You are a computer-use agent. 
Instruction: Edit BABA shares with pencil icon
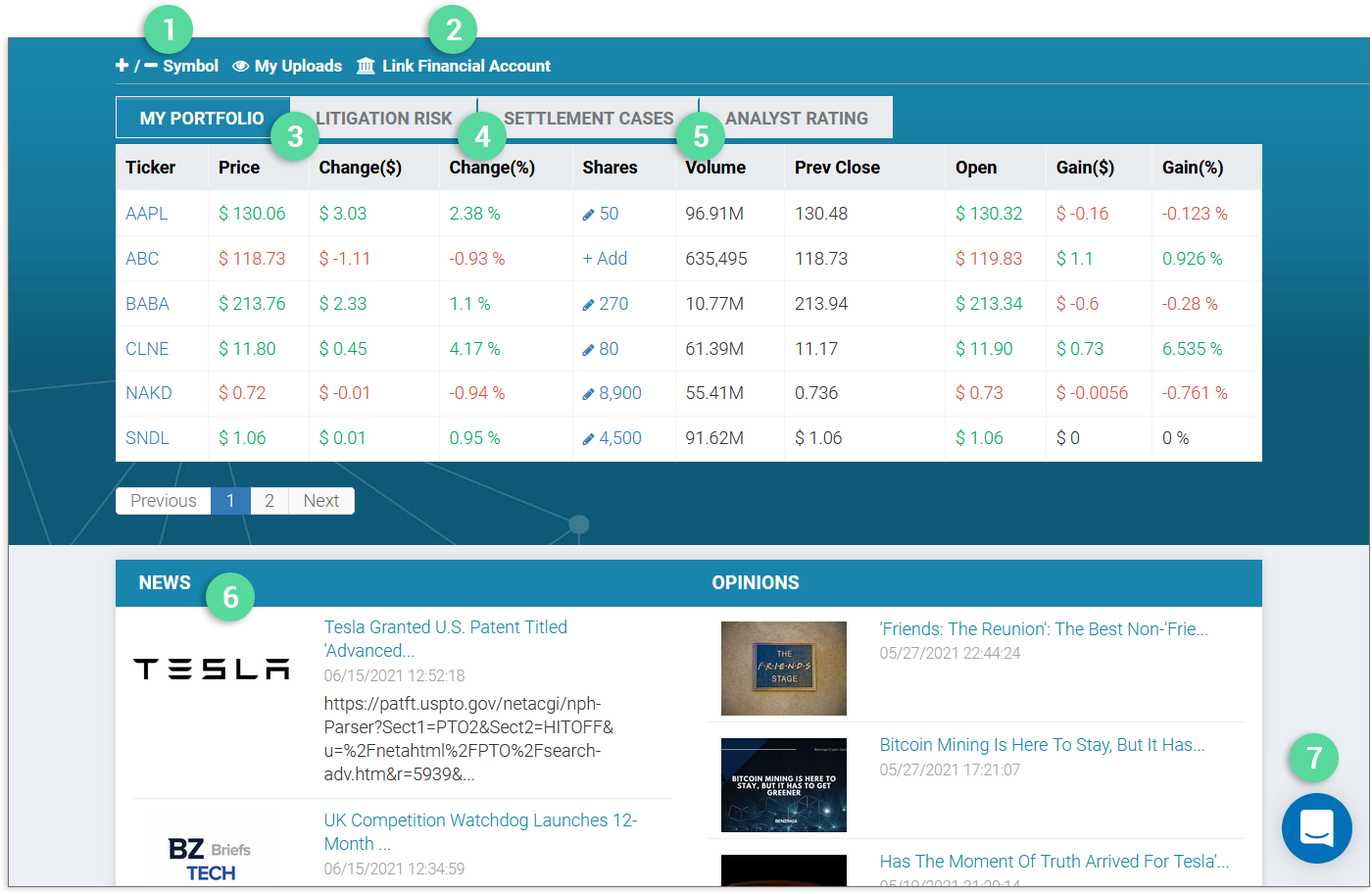tap(588, 305)
